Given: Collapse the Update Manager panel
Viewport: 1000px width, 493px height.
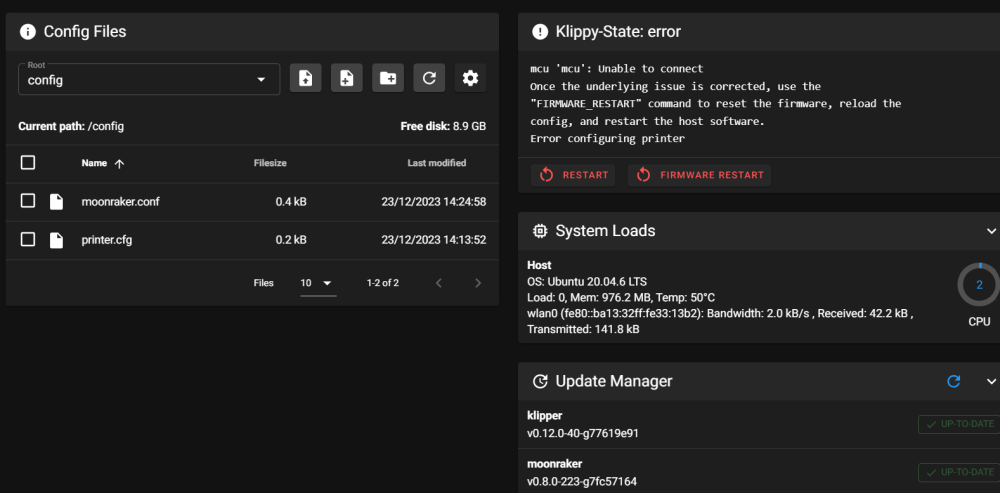Looking at the screenshot, I should [991, 381].
